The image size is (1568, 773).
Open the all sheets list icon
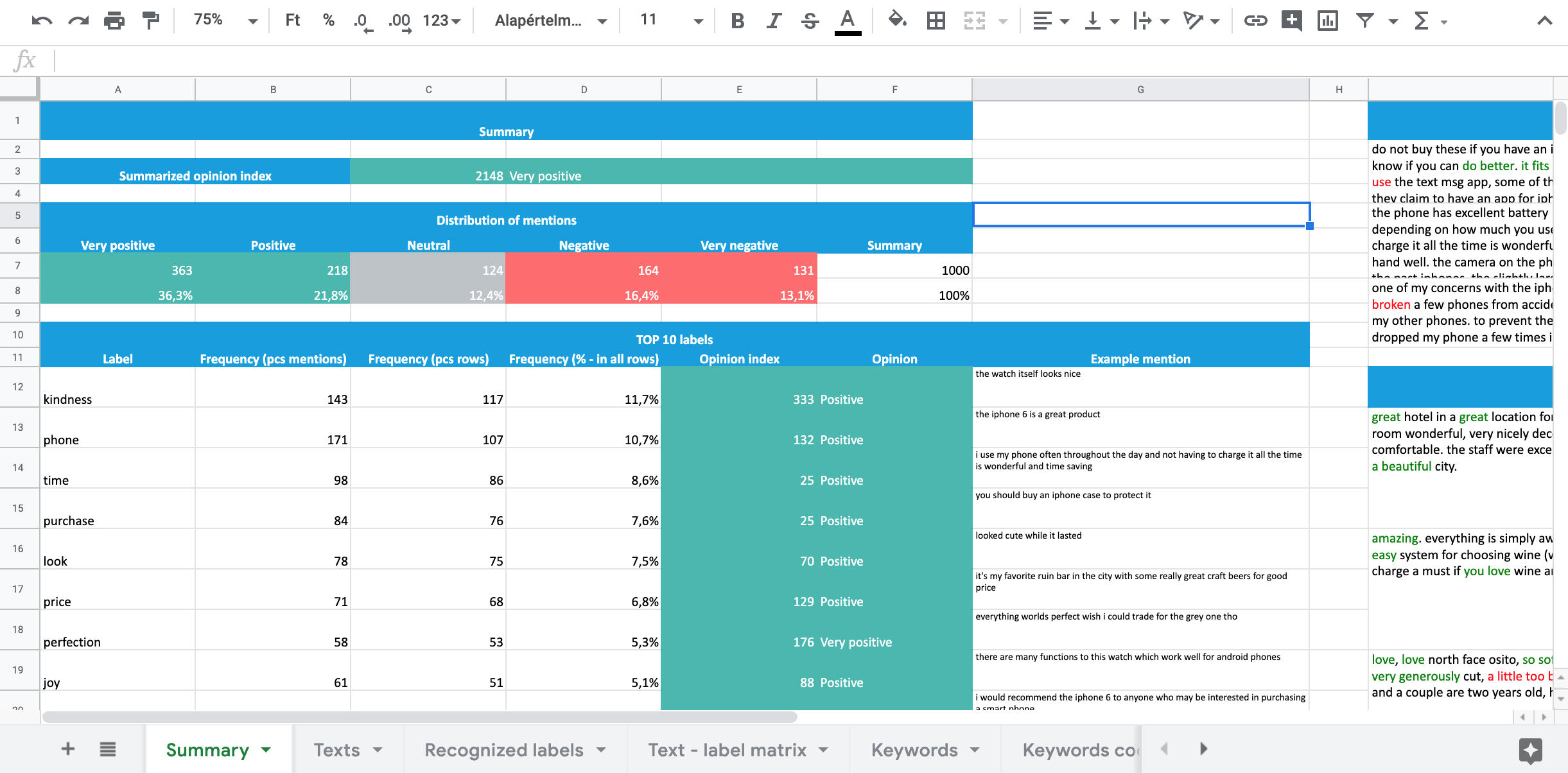click(x=108, y=749)
